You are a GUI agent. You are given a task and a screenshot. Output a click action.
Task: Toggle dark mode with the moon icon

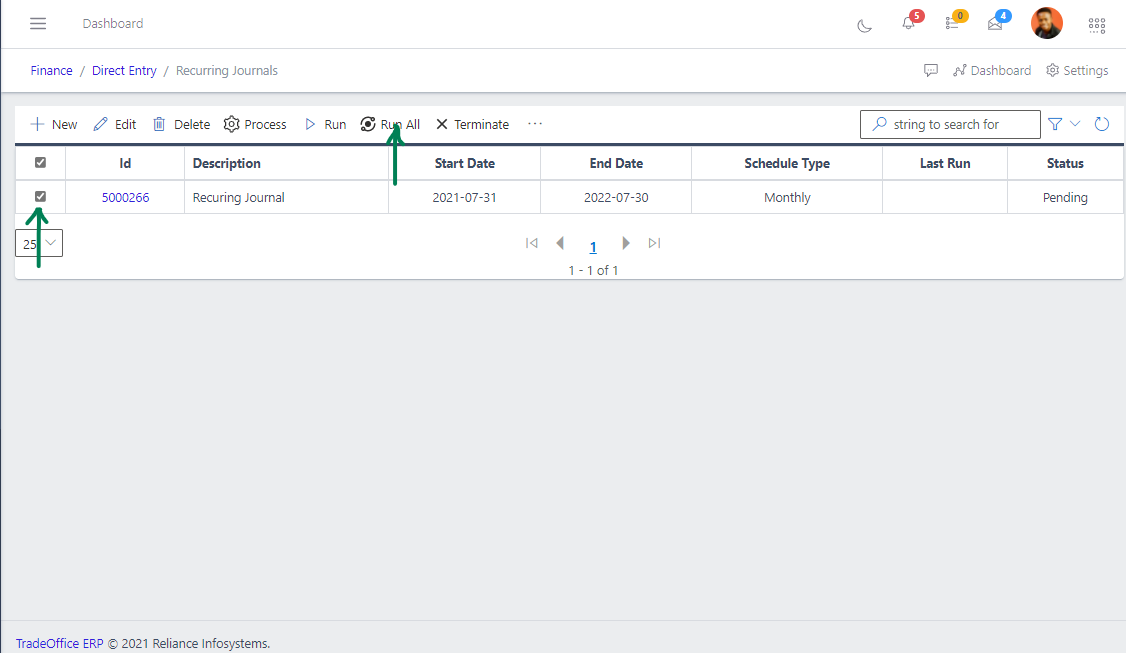click(x=864, y=26)
